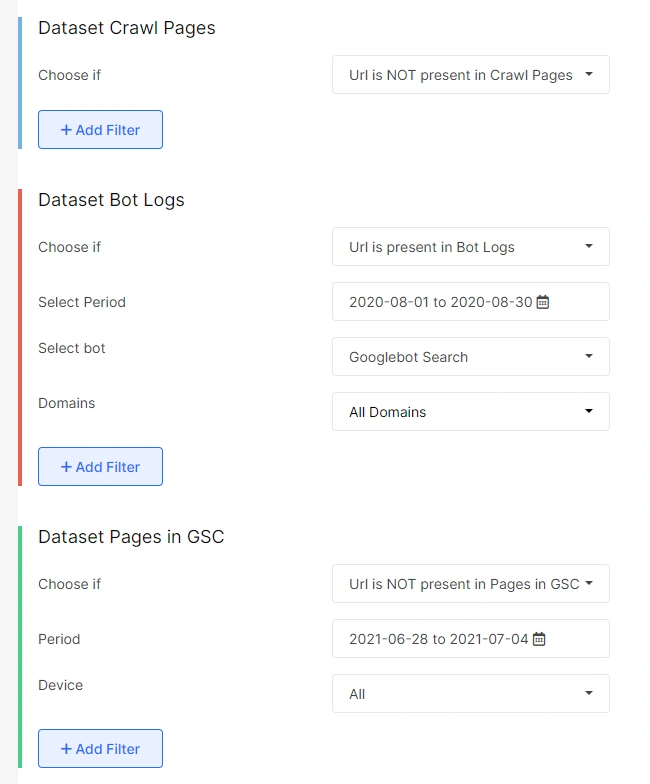The height and width of the screenshot is (784, 650).
Task: Expand the 'Url is present in Bot Logs' dropdown
Action: (x=470, y=247)
